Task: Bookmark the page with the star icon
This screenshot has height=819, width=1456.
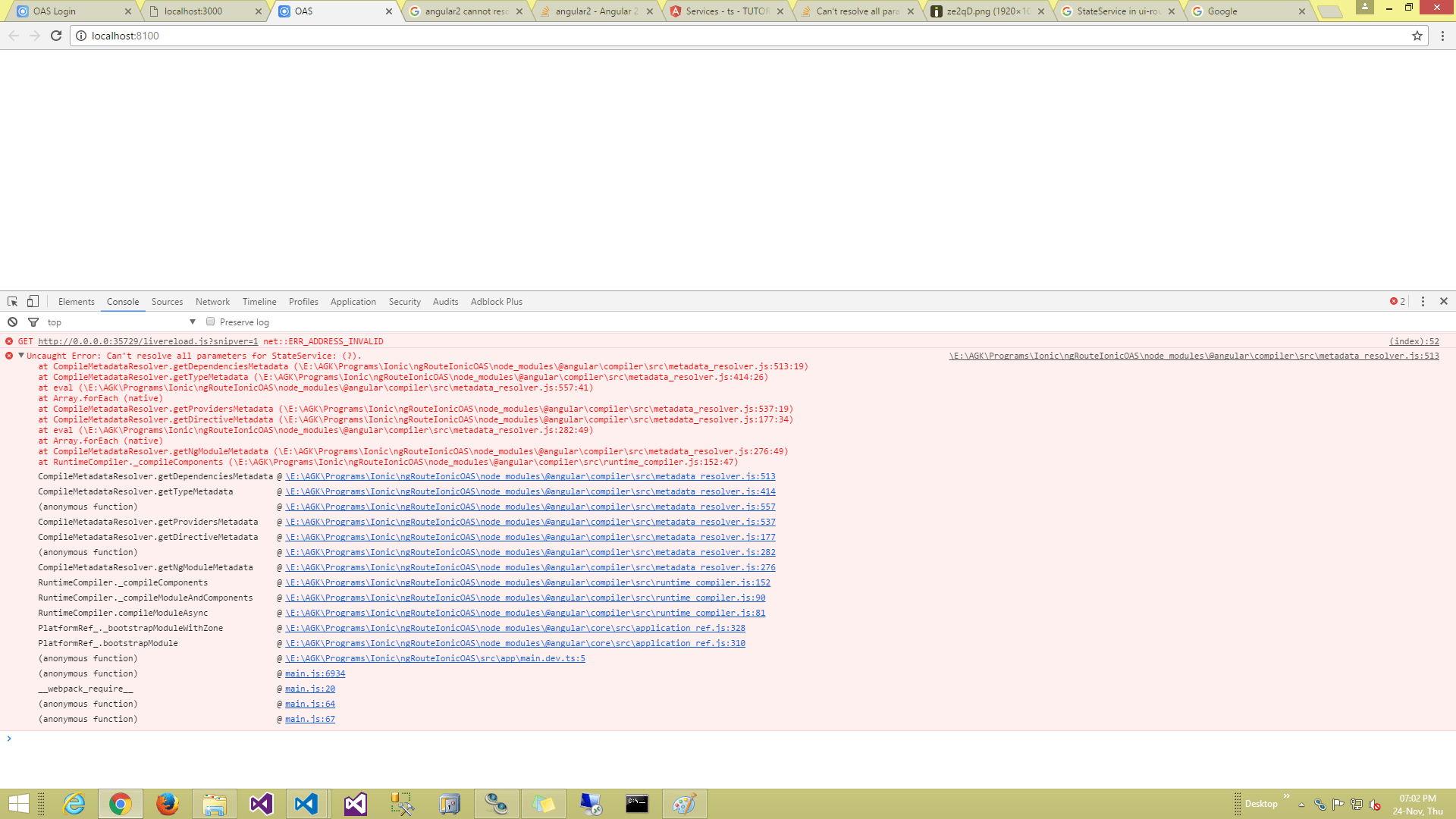Action: click(x=1417, y=36)
